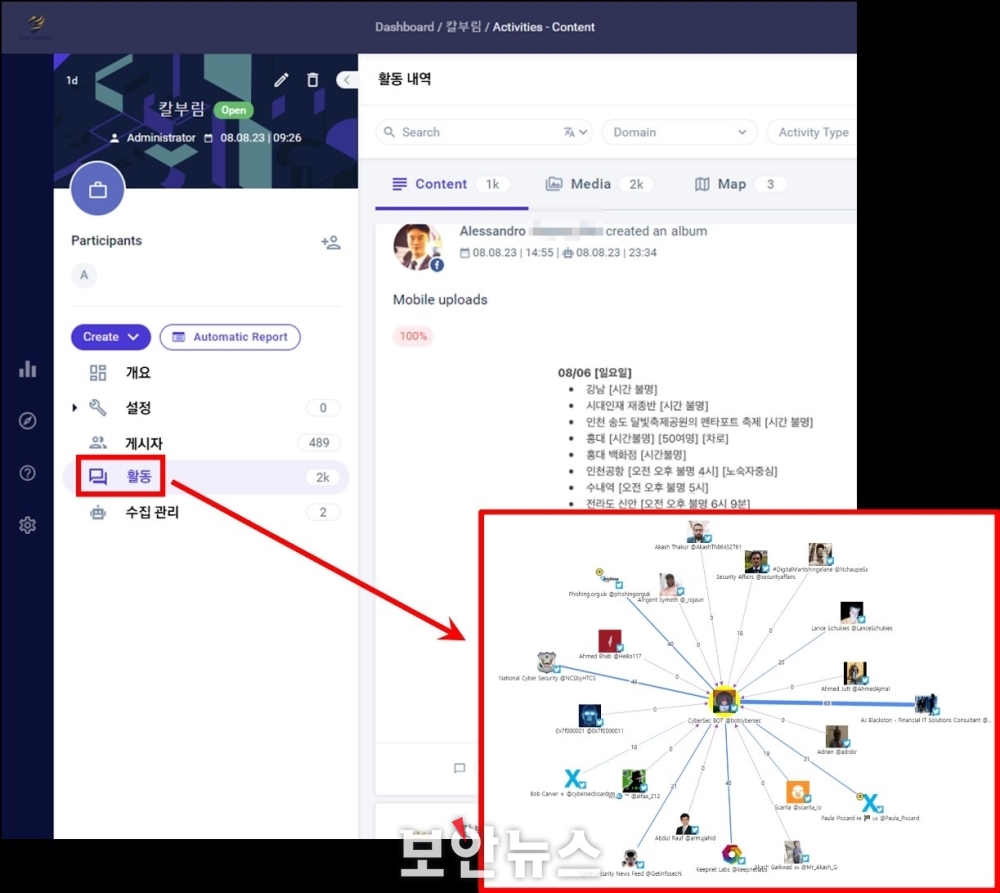Viewport: 1000px width, 893px height.
Task: Click the AJ Blackston graph node
Action: (x=925, y=704)
